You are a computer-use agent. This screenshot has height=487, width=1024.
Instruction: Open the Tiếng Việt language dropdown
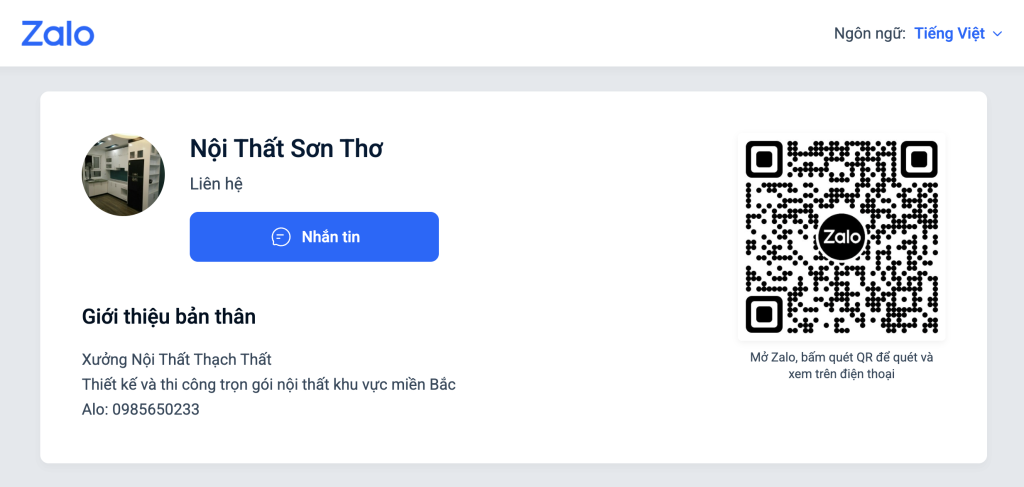[x=949, y=34]
